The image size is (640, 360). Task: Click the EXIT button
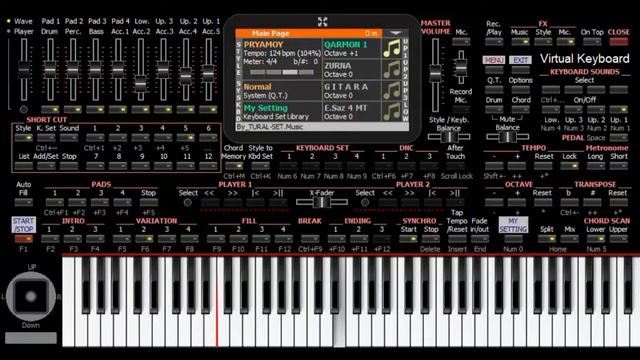pyautogui.click(x=520, y=60)
